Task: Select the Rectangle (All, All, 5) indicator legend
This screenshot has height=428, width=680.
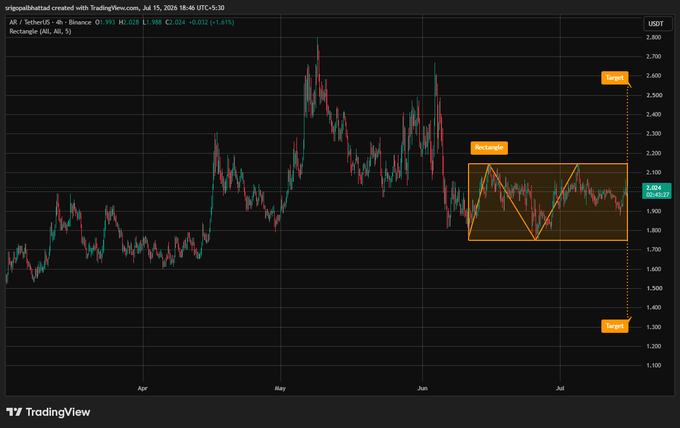Action: point(40,31)
